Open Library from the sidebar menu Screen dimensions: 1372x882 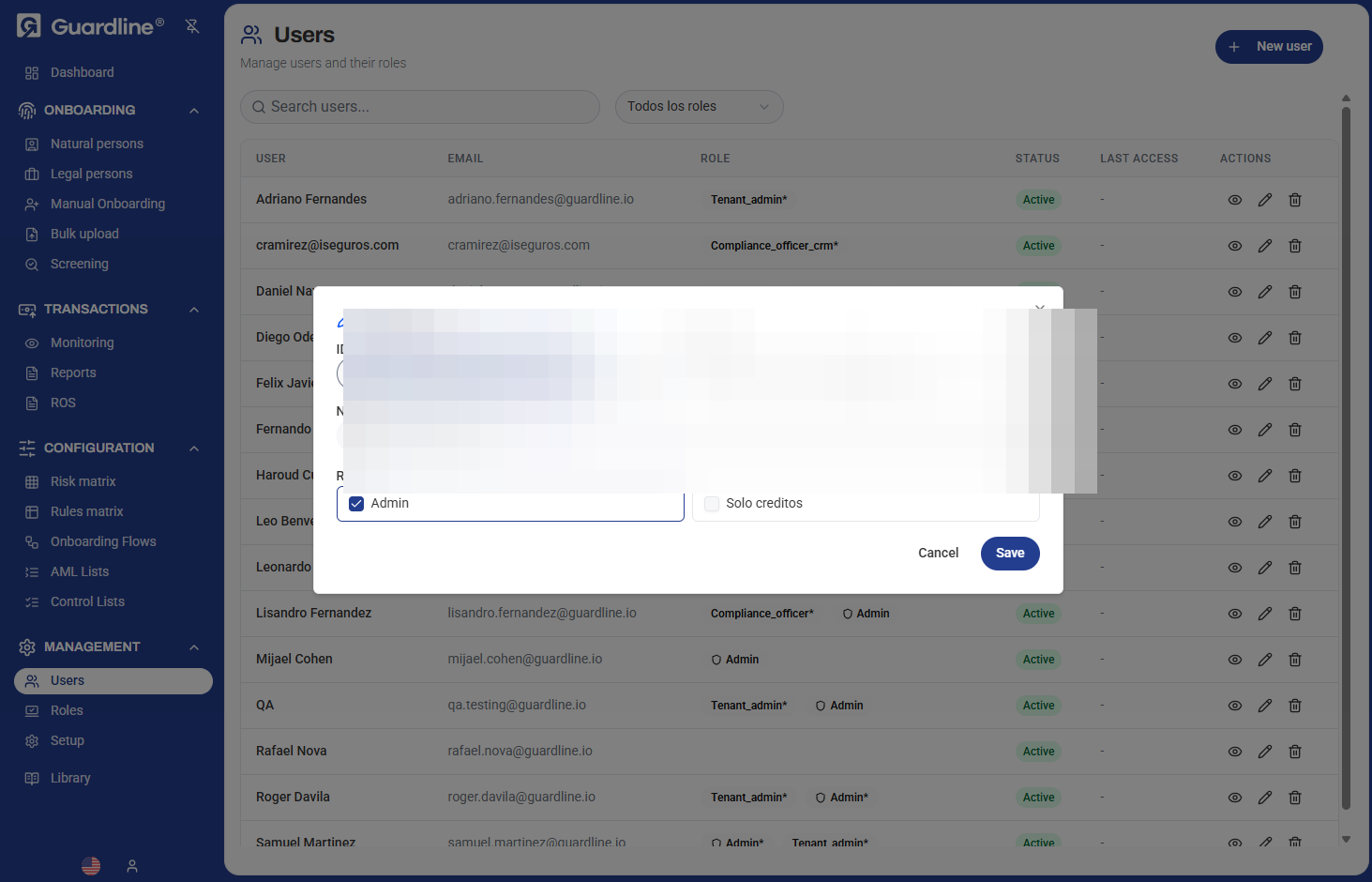tap(69, 778)
